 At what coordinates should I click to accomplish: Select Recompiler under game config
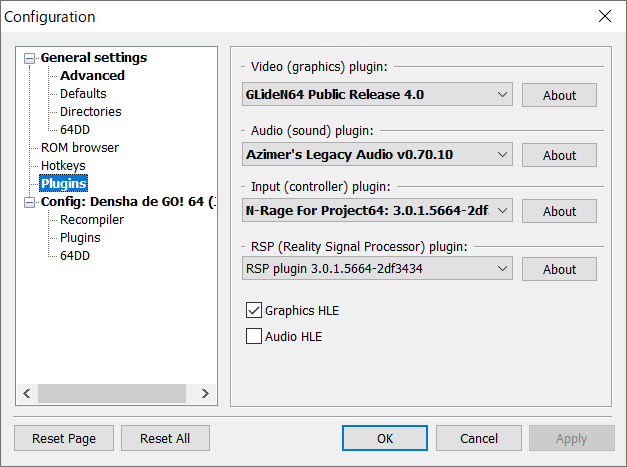pos(92,220)
